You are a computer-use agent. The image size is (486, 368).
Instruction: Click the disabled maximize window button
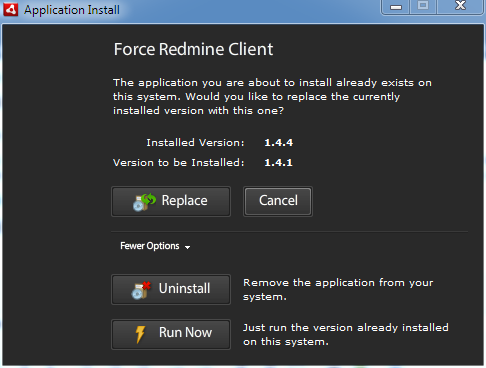pyautogui.click(x=423, y=6)
